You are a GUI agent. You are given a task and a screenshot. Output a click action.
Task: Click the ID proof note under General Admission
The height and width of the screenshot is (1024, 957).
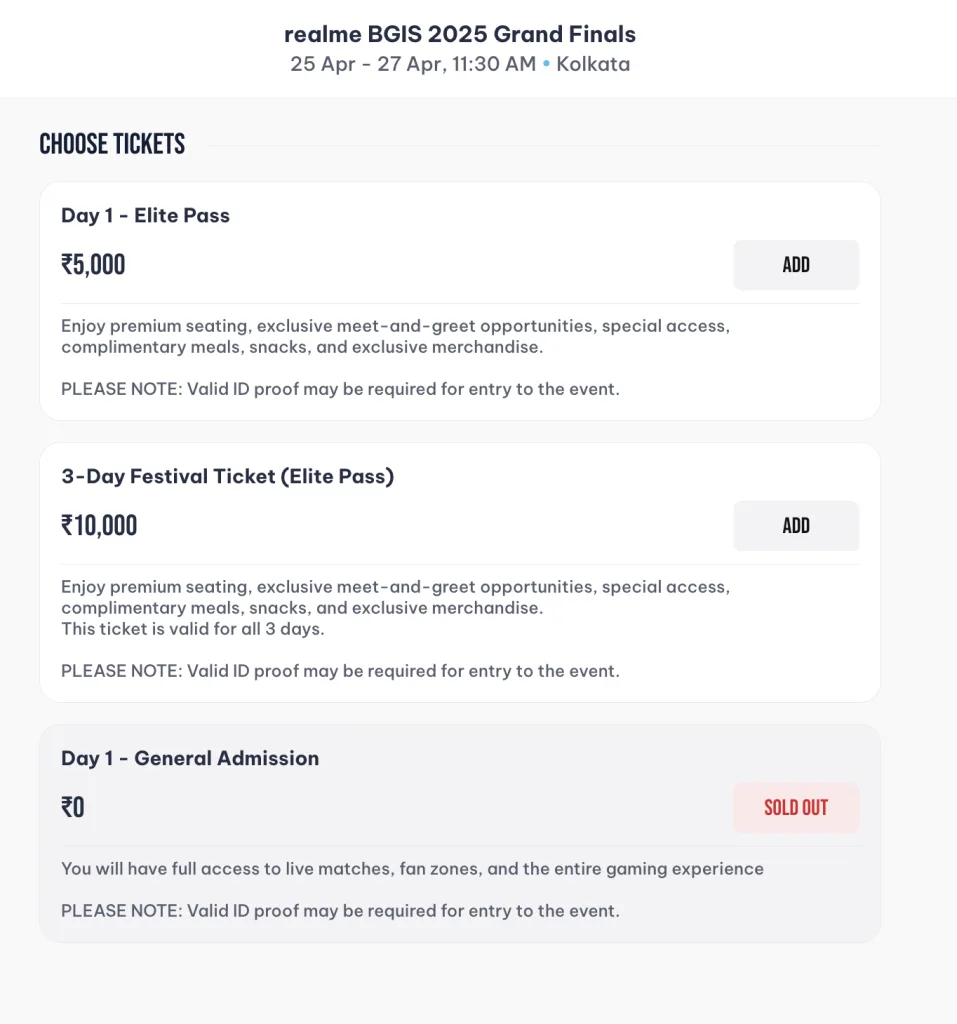point(340,911)
